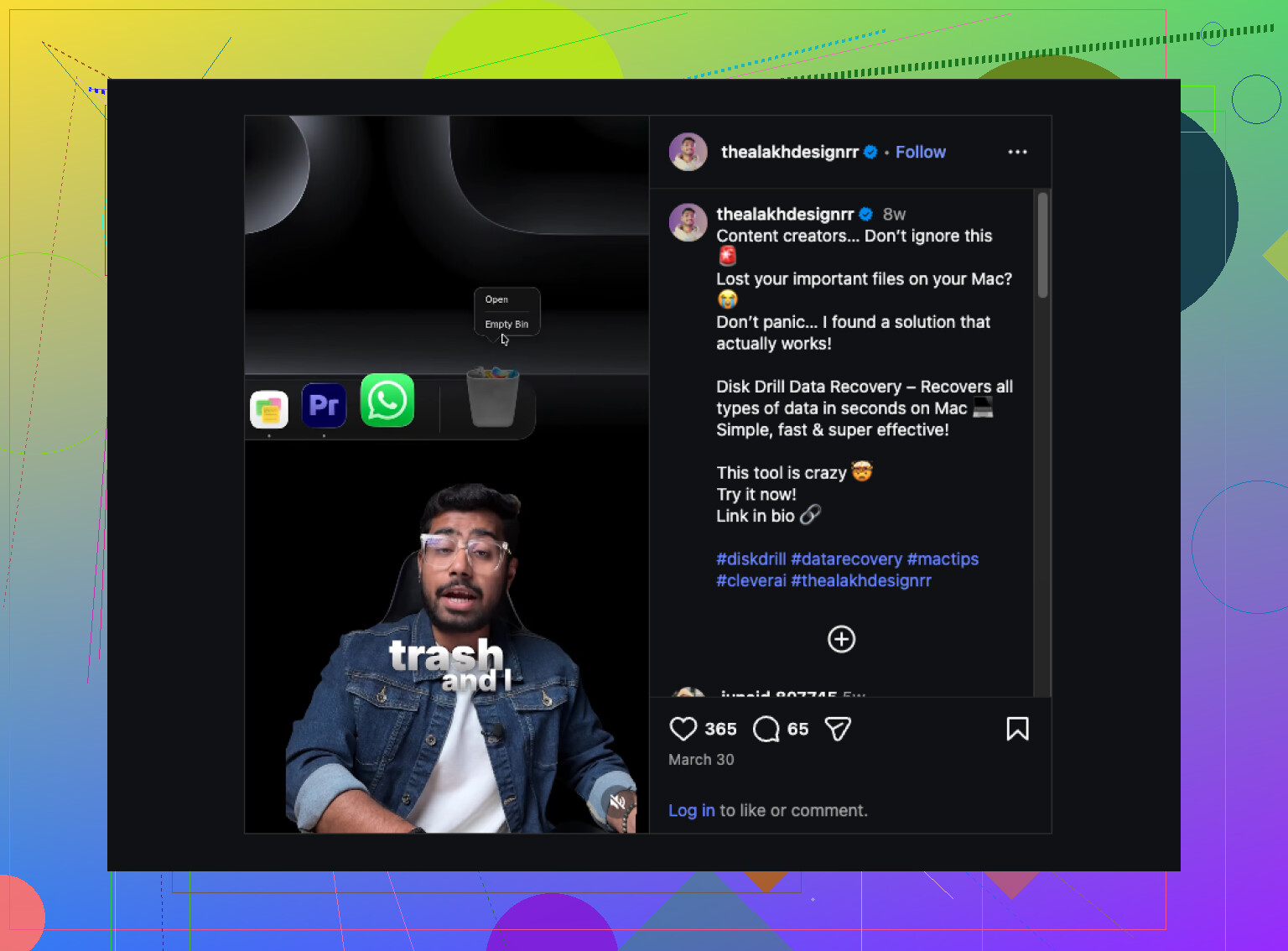Image resolution: width=1288 pixels, height=951 pixels.
Task: Click the 'Try it now!' caption line
Action: [x=756, y=495]
